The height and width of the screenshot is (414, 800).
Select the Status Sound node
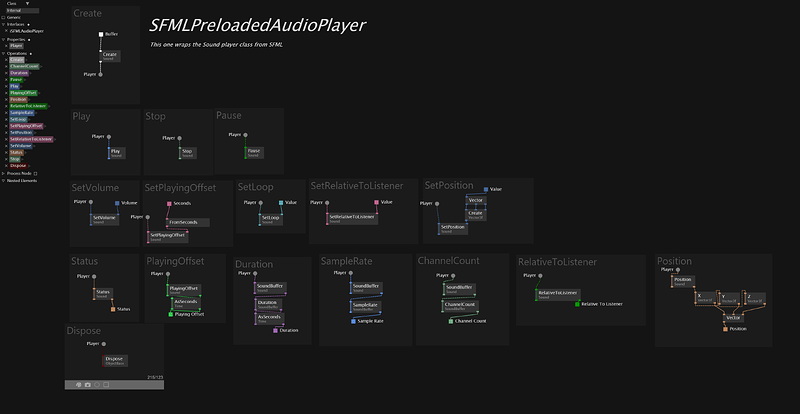click(104, 294)
